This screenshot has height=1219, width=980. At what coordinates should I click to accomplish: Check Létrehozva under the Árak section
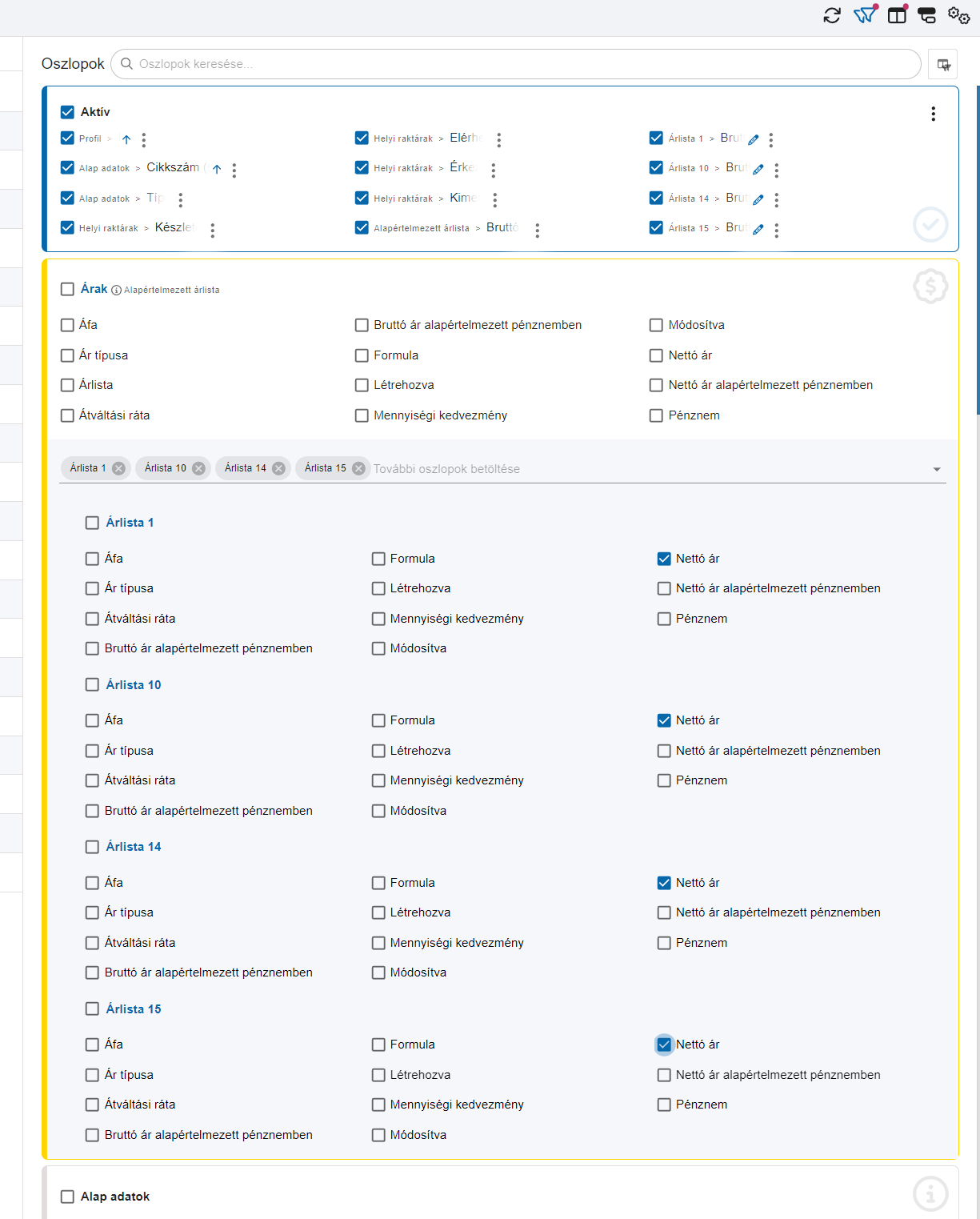pyautogui.click(x=362, y=385)
